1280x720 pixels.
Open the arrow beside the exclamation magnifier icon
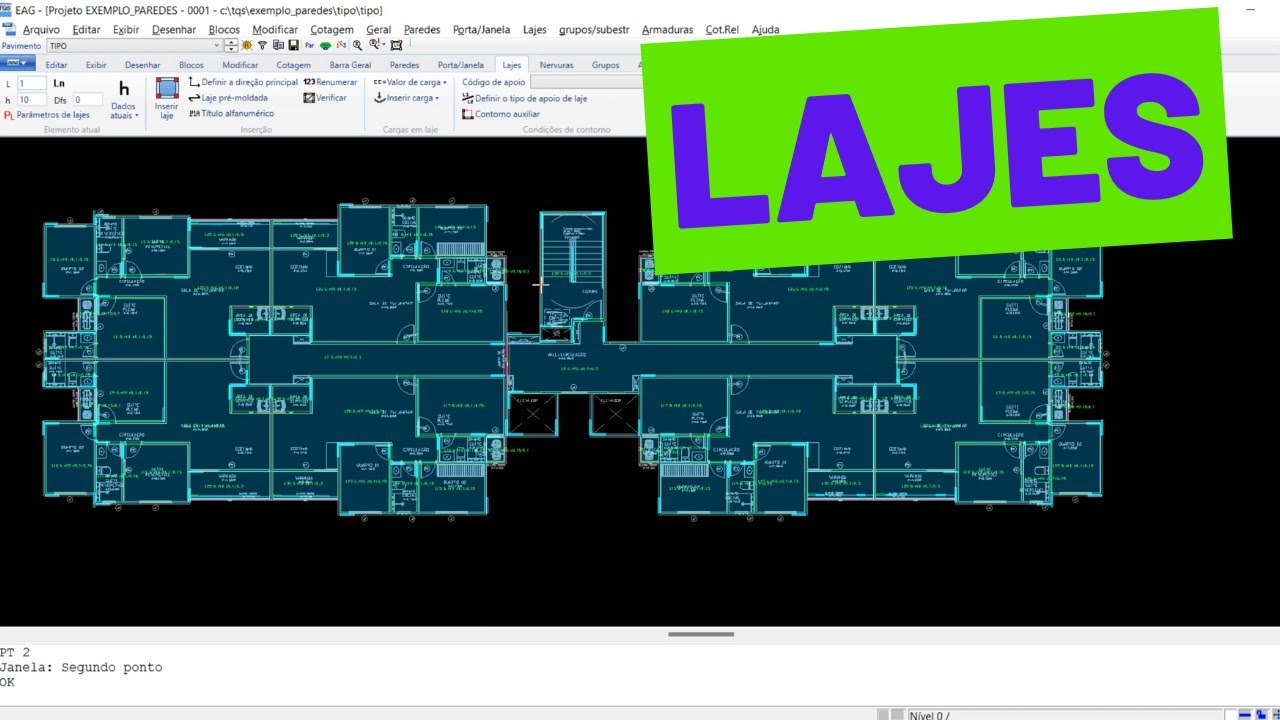click(383, 45)
